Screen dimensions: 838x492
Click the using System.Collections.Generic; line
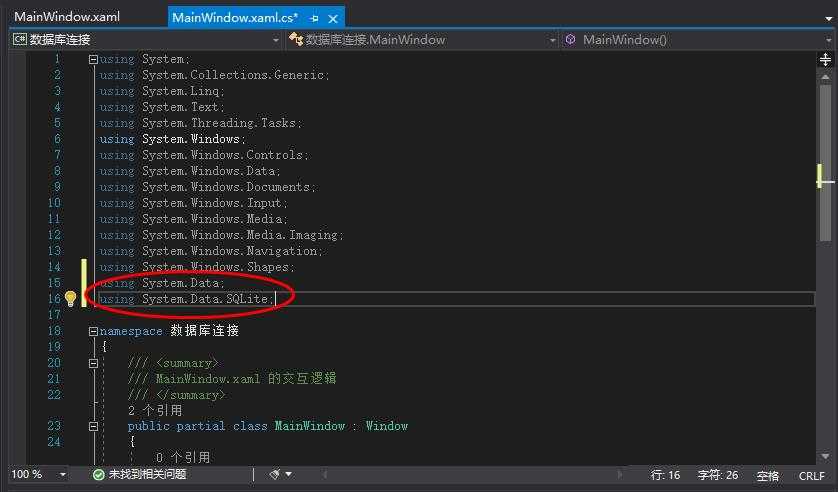coord(214,75)
